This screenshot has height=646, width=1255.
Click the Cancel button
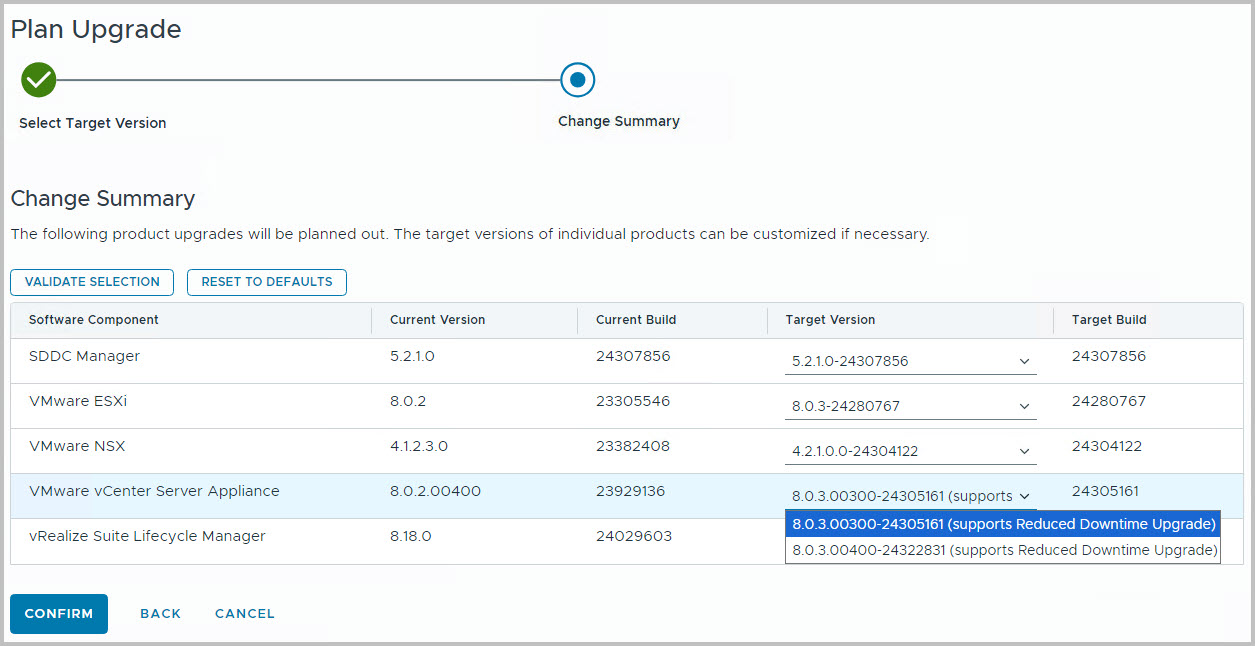coord(245,614)
